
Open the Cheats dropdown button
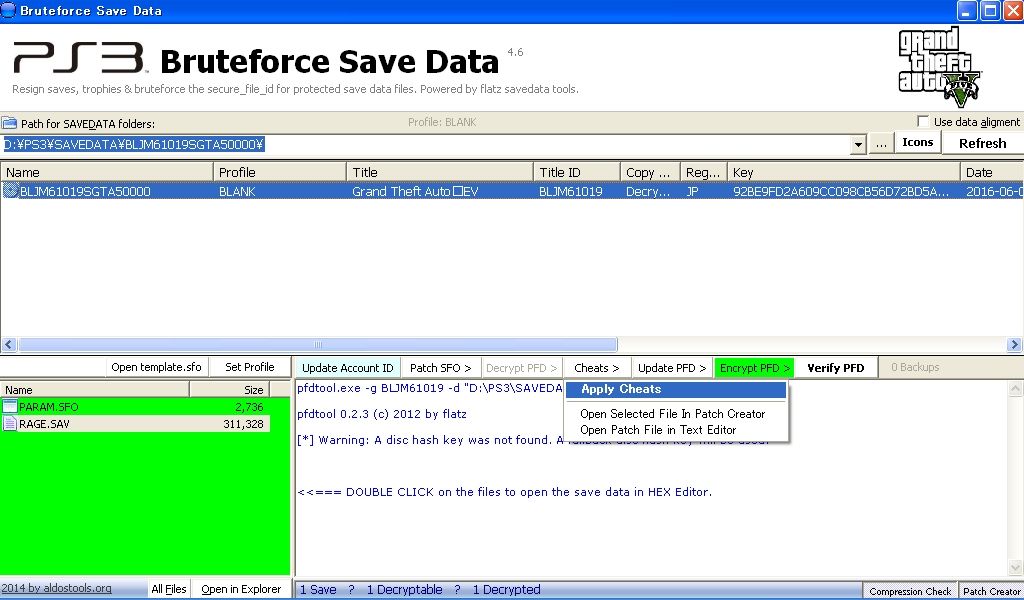click(x=596, y=368)
